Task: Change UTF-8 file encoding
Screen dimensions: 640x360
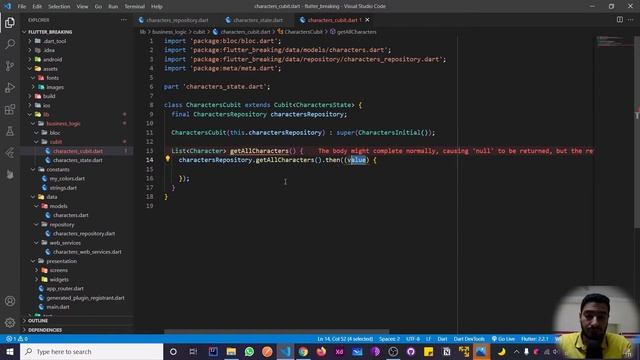Action: click(413, 339)
